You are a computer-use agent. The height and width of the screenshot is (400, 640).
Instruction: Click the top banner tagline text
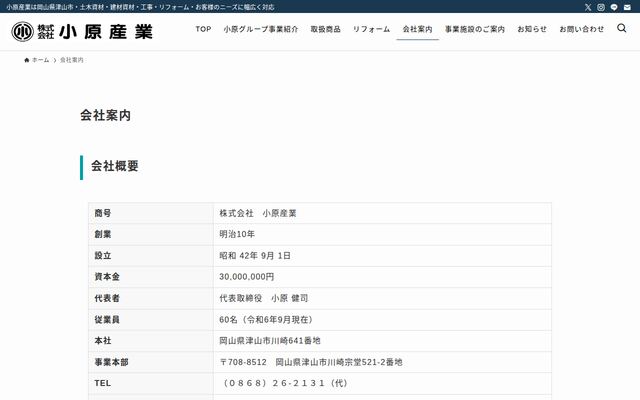[x=140, y=7]
